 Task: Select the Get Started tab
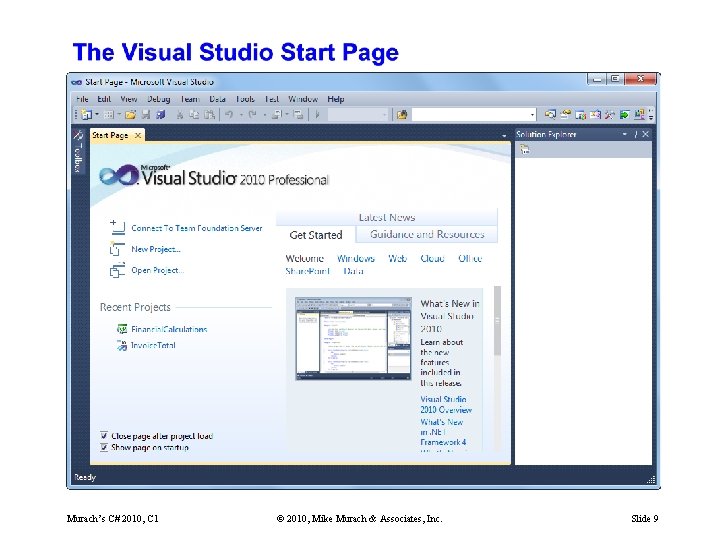click(x=315, y=235)
